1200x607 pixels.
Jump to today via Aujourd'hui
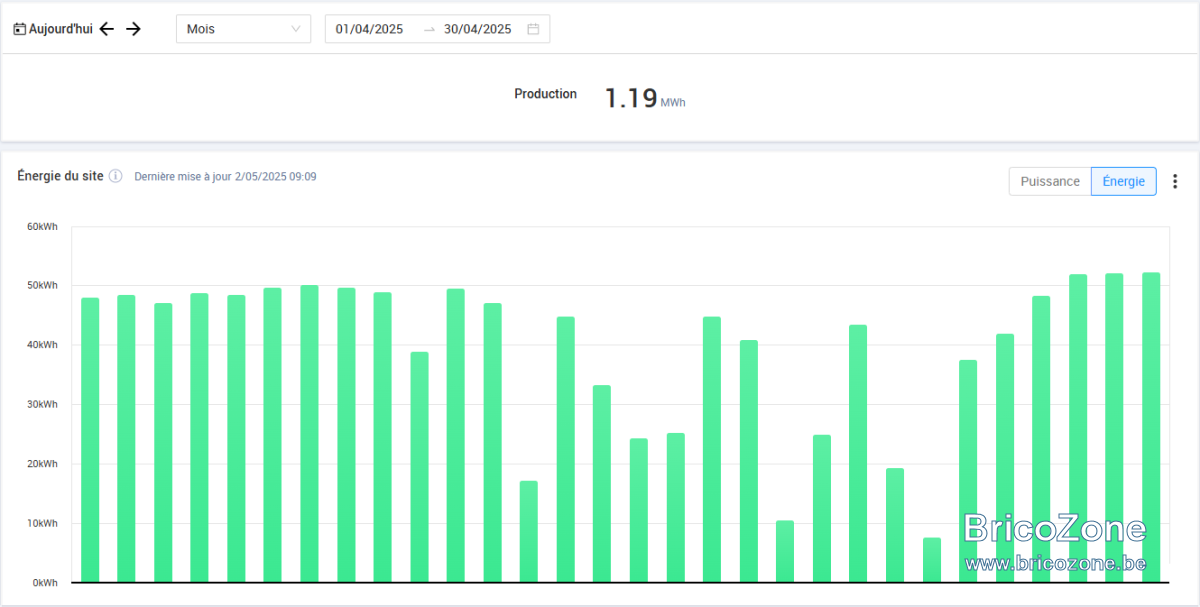point(61,29)
